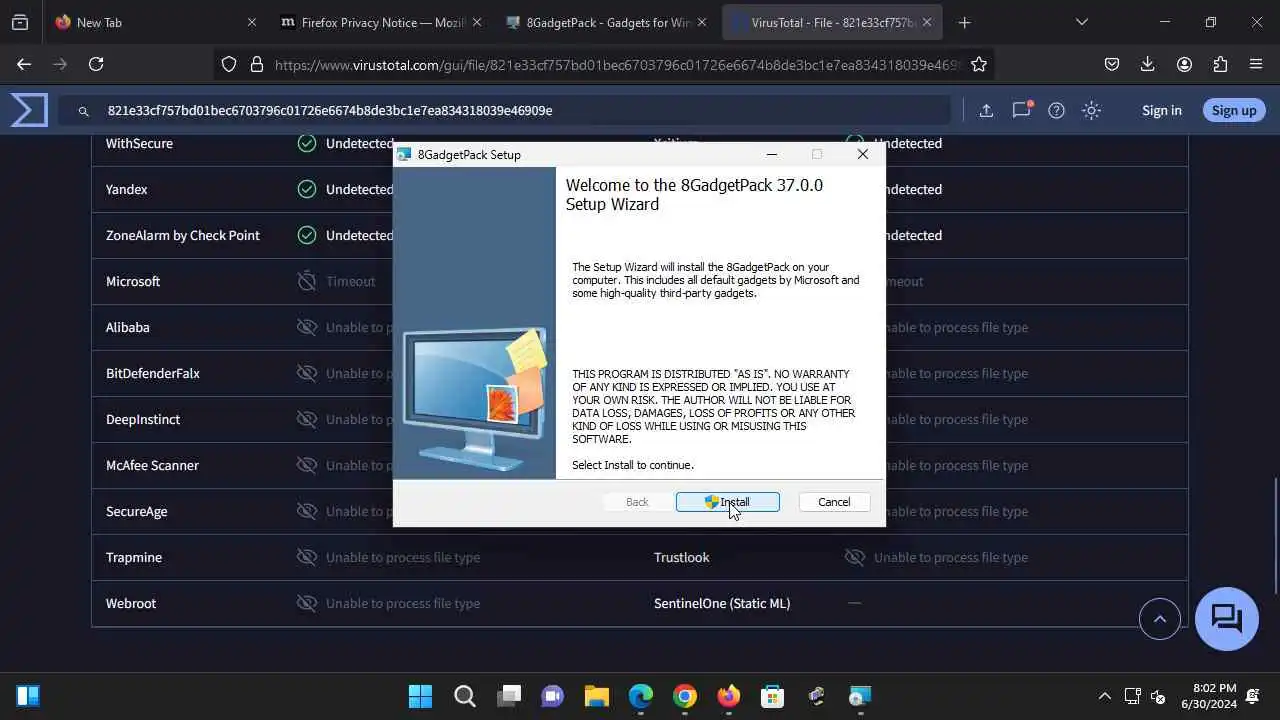Click Save to Pocket icon

1112,64
